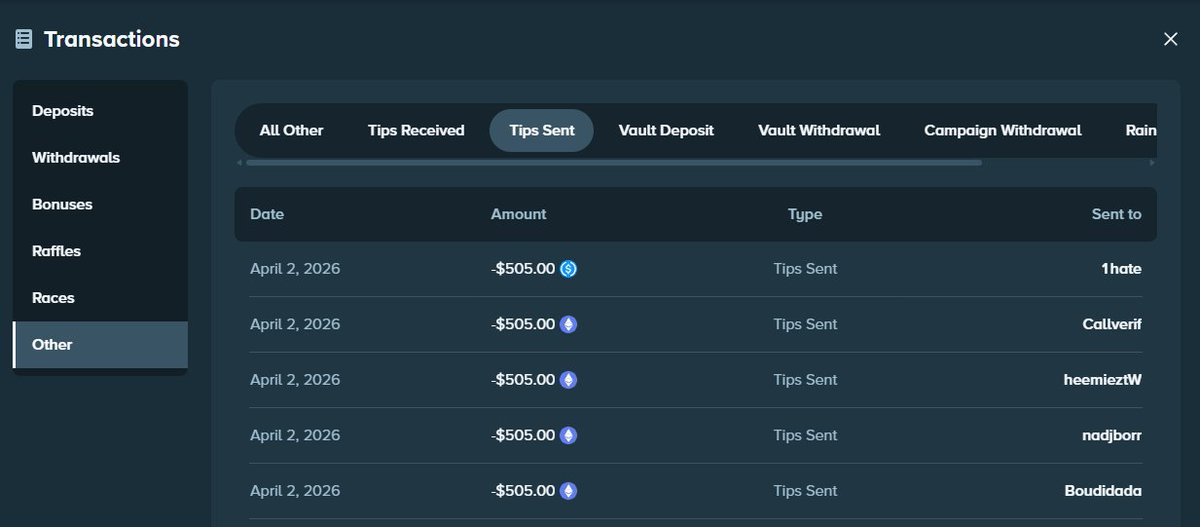The image size is (1200, 527).
Task: Click the Transactions list icon in header
Action: coord(24,39)
